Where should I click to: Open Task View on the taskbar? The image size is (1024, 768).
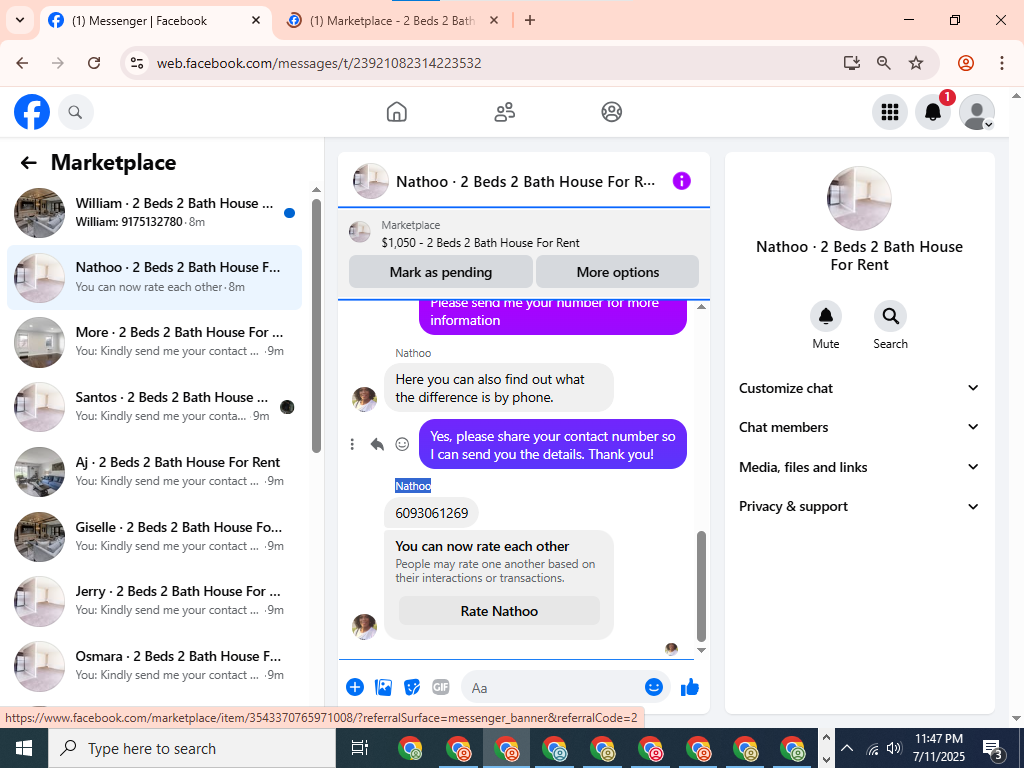pos(360,748)
